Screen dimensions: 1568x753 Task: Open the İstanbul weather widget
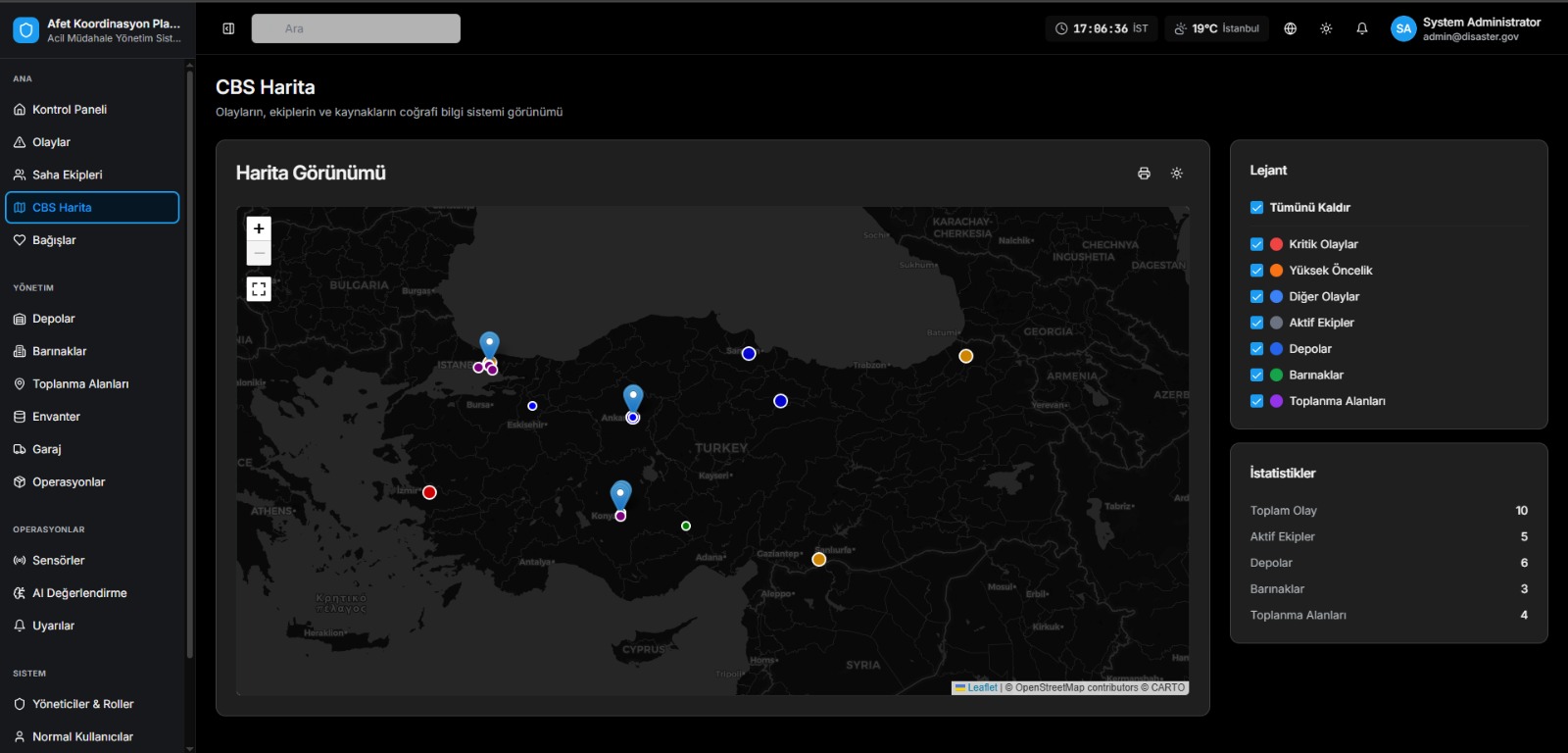(1216, 28)
